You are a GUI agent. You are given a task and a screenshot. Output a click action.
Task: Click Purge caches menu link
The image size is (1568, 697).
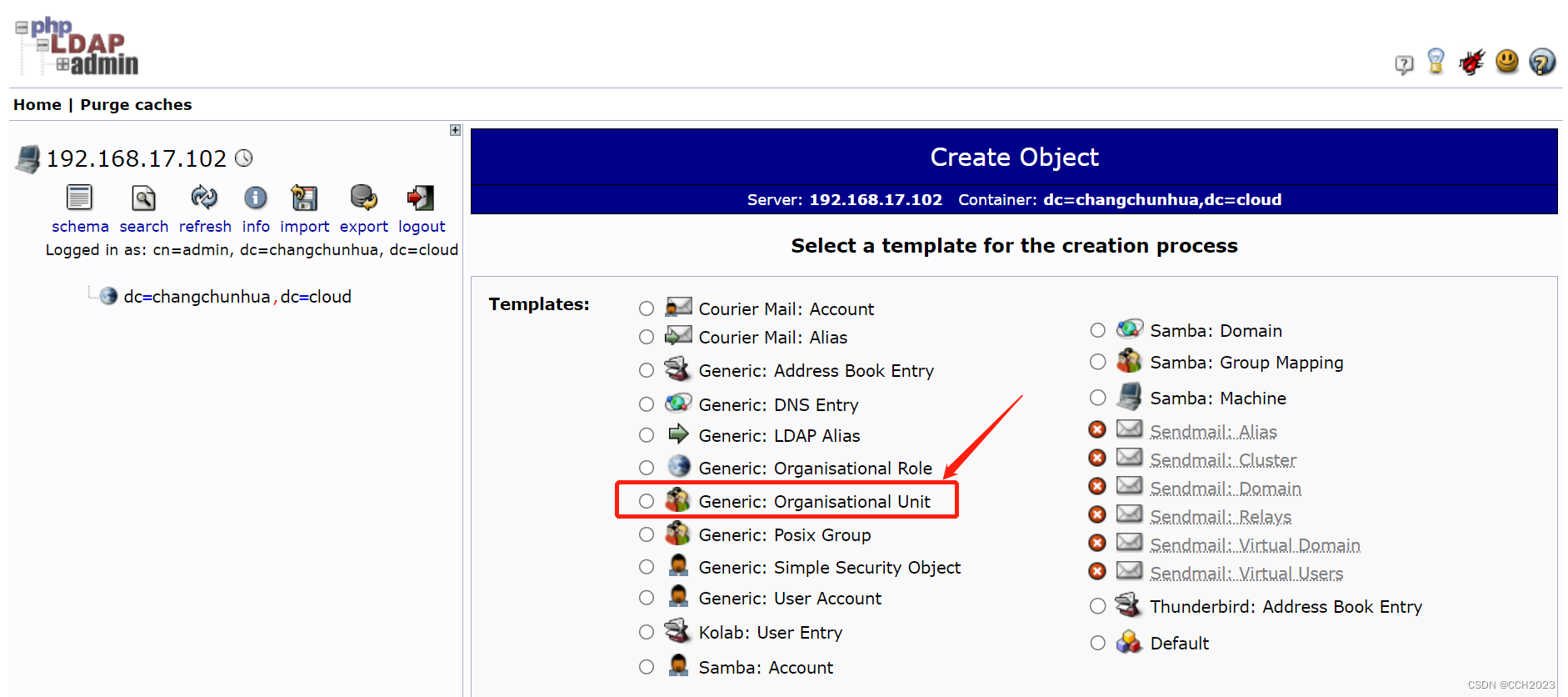[136, 105]
